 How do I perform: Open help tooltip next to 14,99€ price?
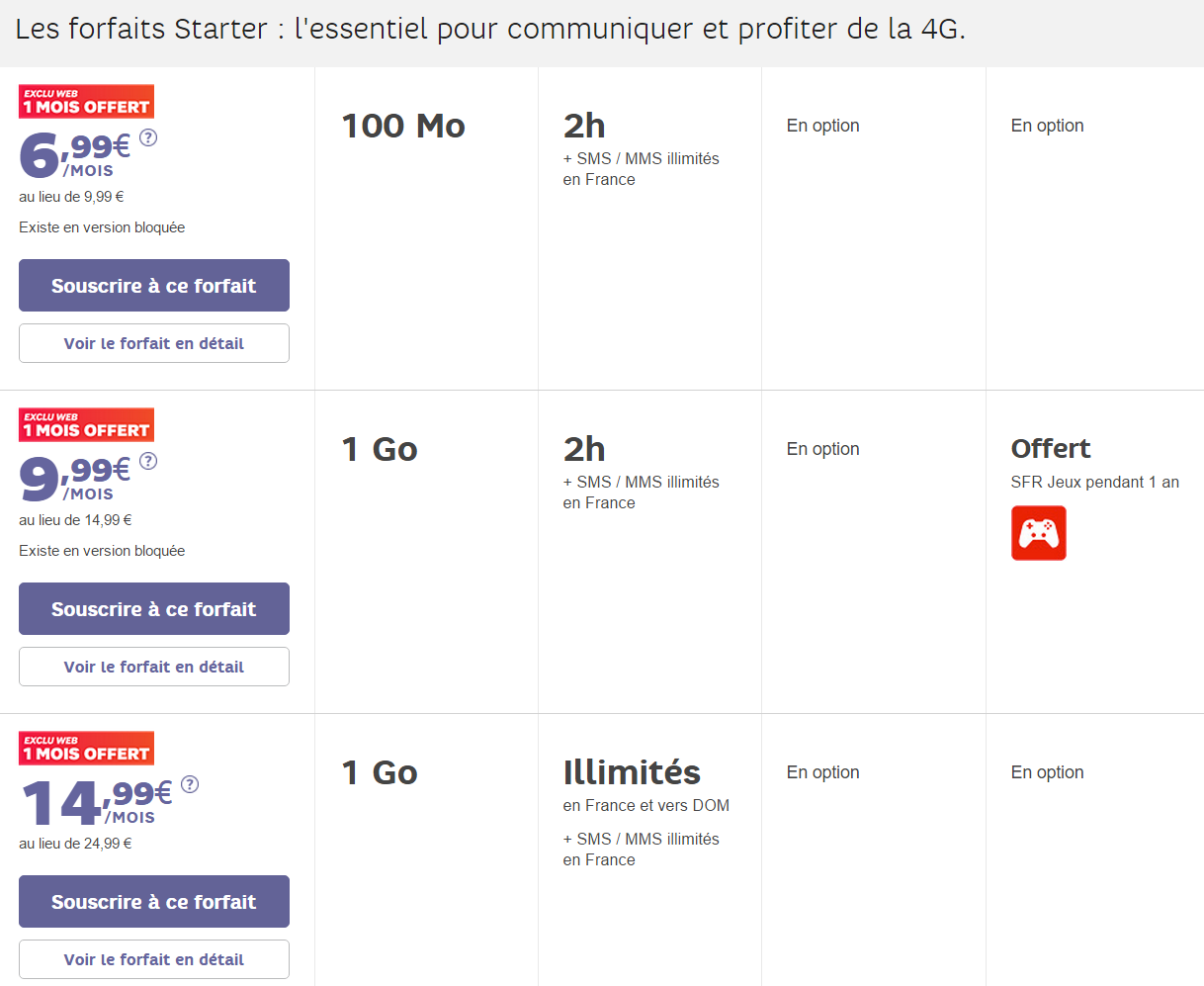coord(189,784)
